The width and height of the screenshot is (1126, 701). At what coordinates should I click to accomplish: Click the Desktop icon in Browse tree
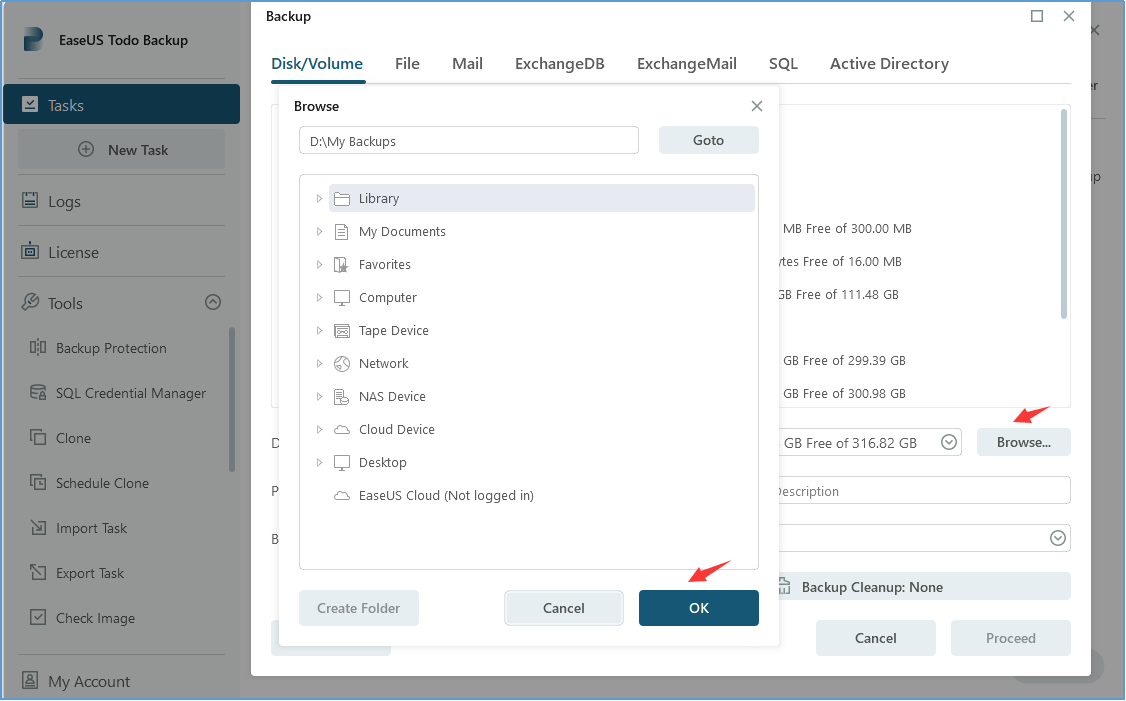(x=343, y=463)
